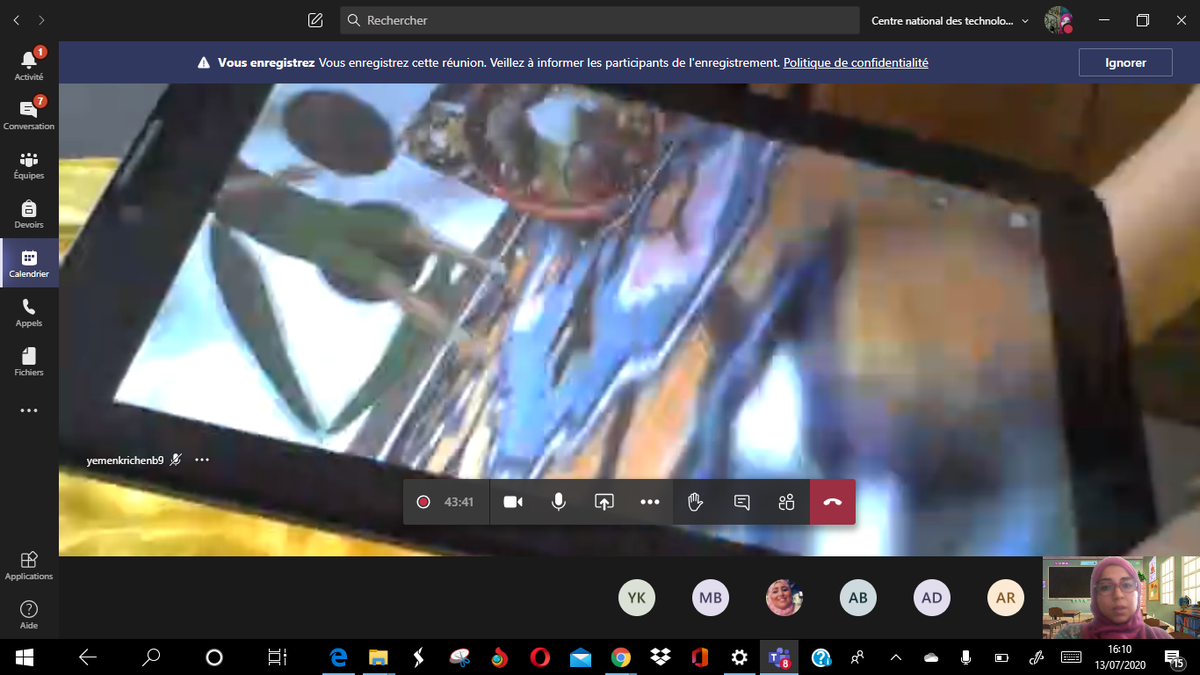This screenshot has height=675, width=1200.
Task: Click the recording timer indicator 43:41
Action: (x=446, y=502)
